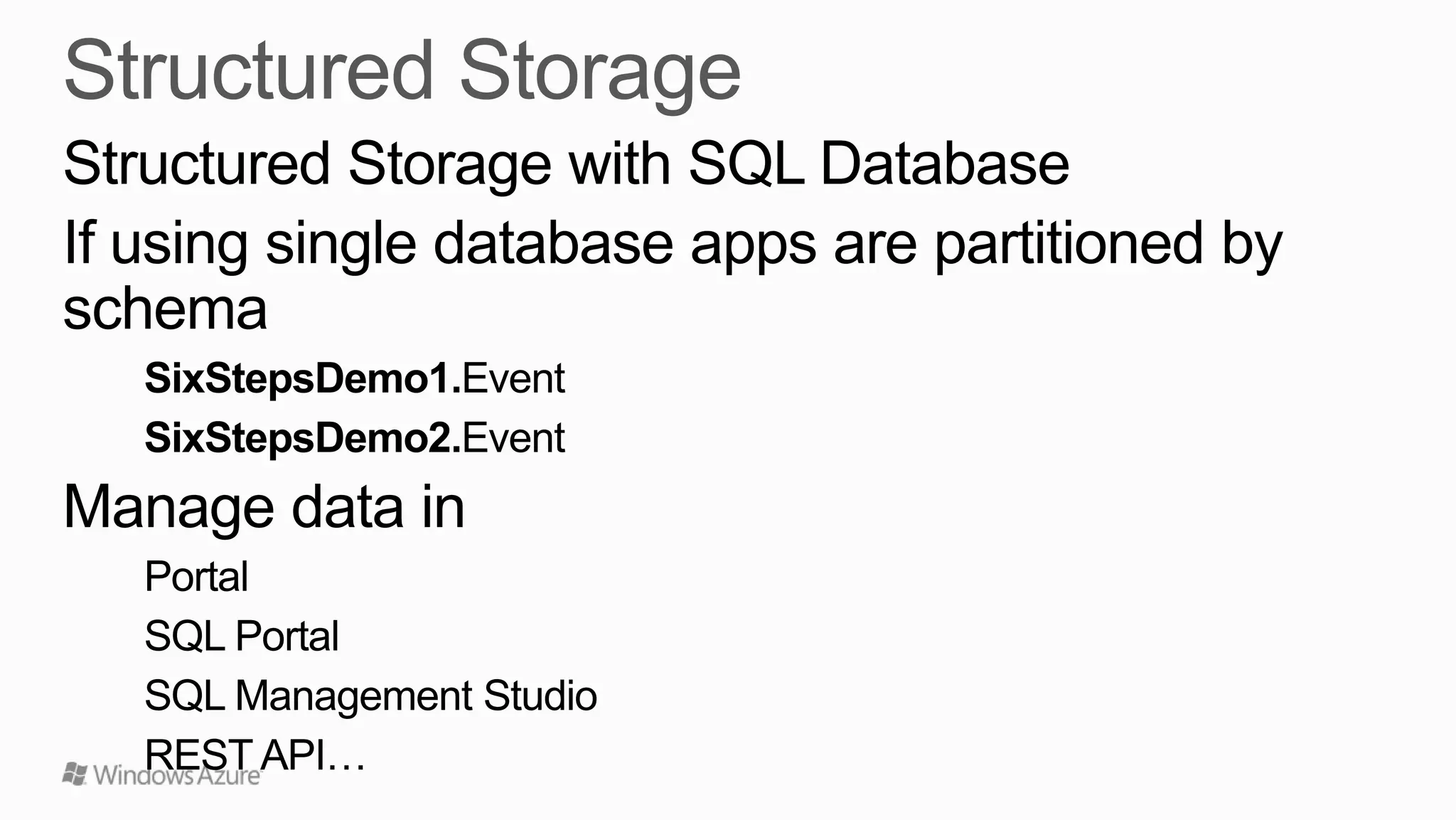
Task: Select the large gray Structured Storage title
Action: pyautogui.click(x=402, y=71)
